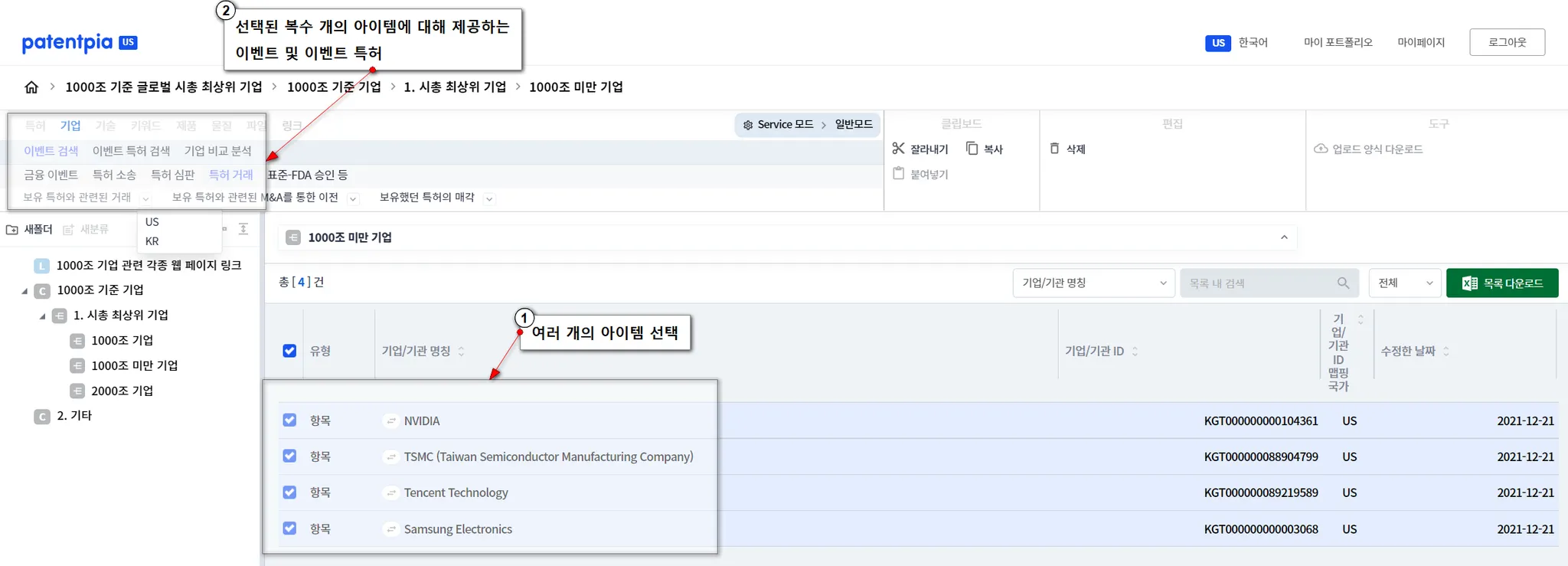Click the blue US badge in the top bar

pos(1217,43)
